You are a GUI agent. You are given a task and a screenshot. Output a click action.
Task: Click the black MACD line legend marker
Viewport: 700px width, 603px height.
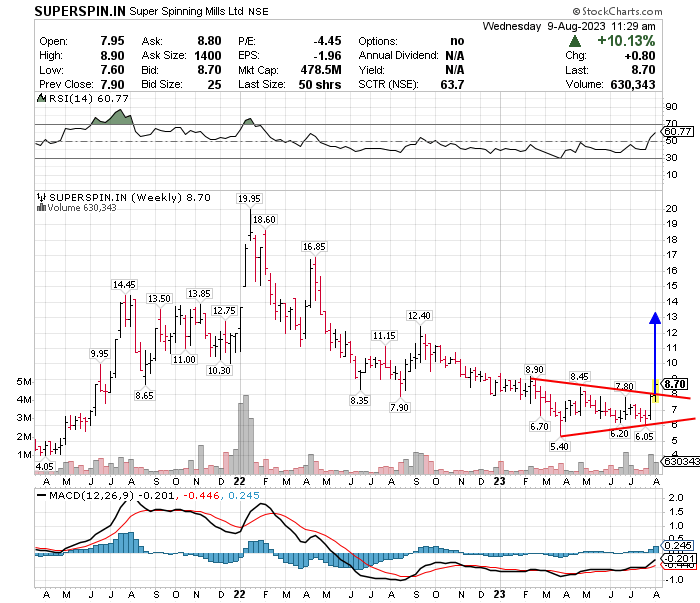pyautogui.click(x=42, y=495)
